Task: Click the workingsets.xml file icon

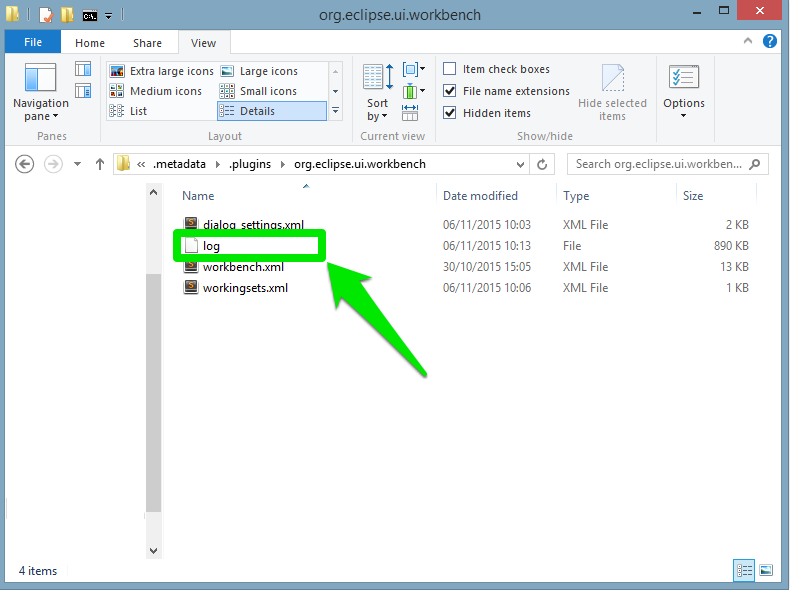Action: pos(191,288)
